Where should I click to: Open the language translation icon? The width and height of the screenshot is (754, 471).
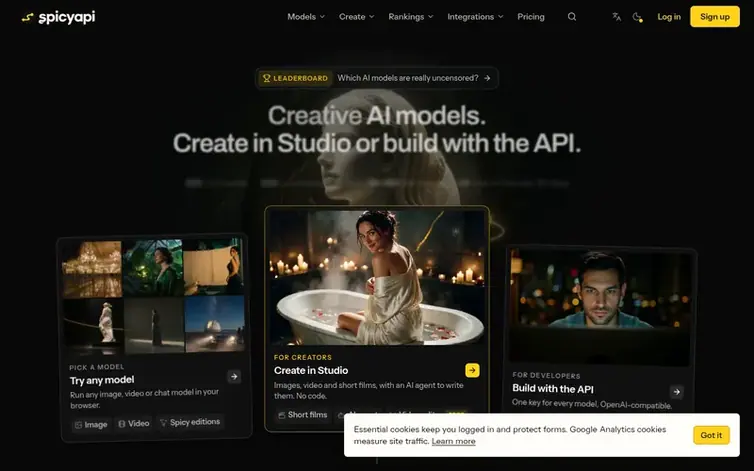616,17
